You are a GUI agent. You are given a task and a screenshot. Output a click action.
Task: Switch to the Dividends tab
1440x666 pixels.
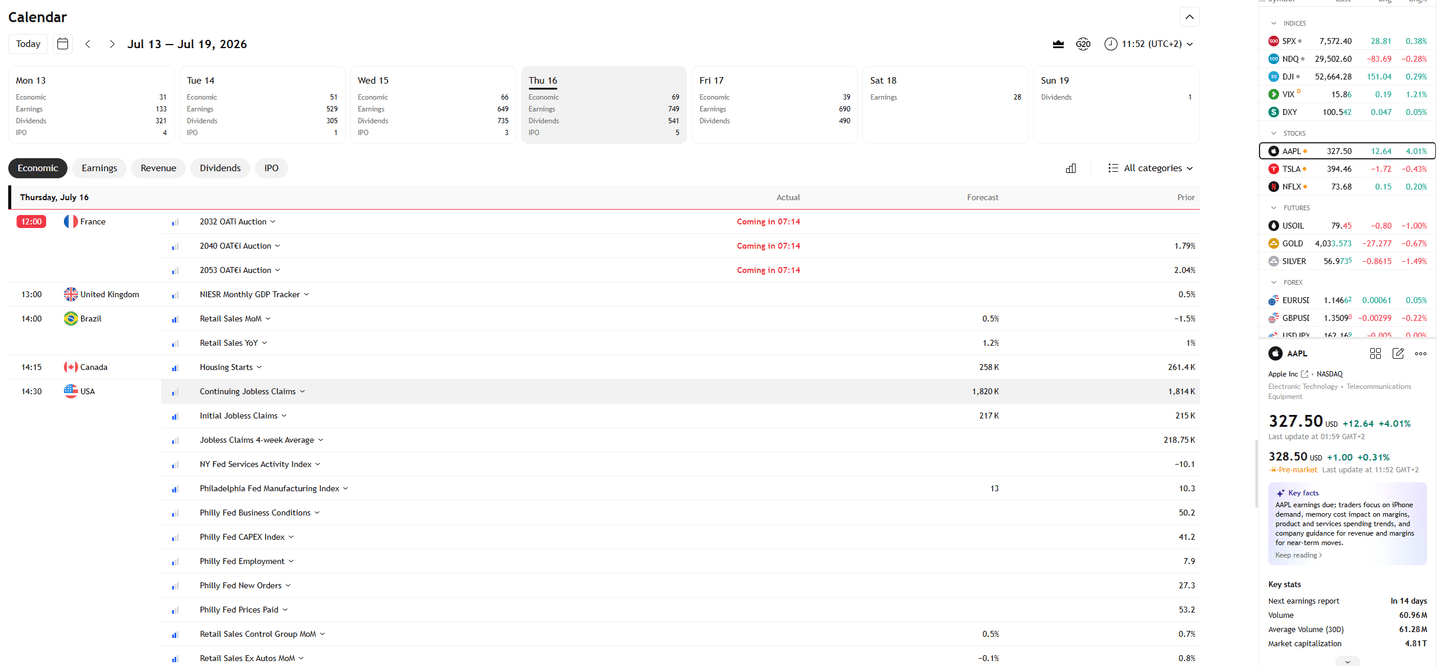pos(220,168)
